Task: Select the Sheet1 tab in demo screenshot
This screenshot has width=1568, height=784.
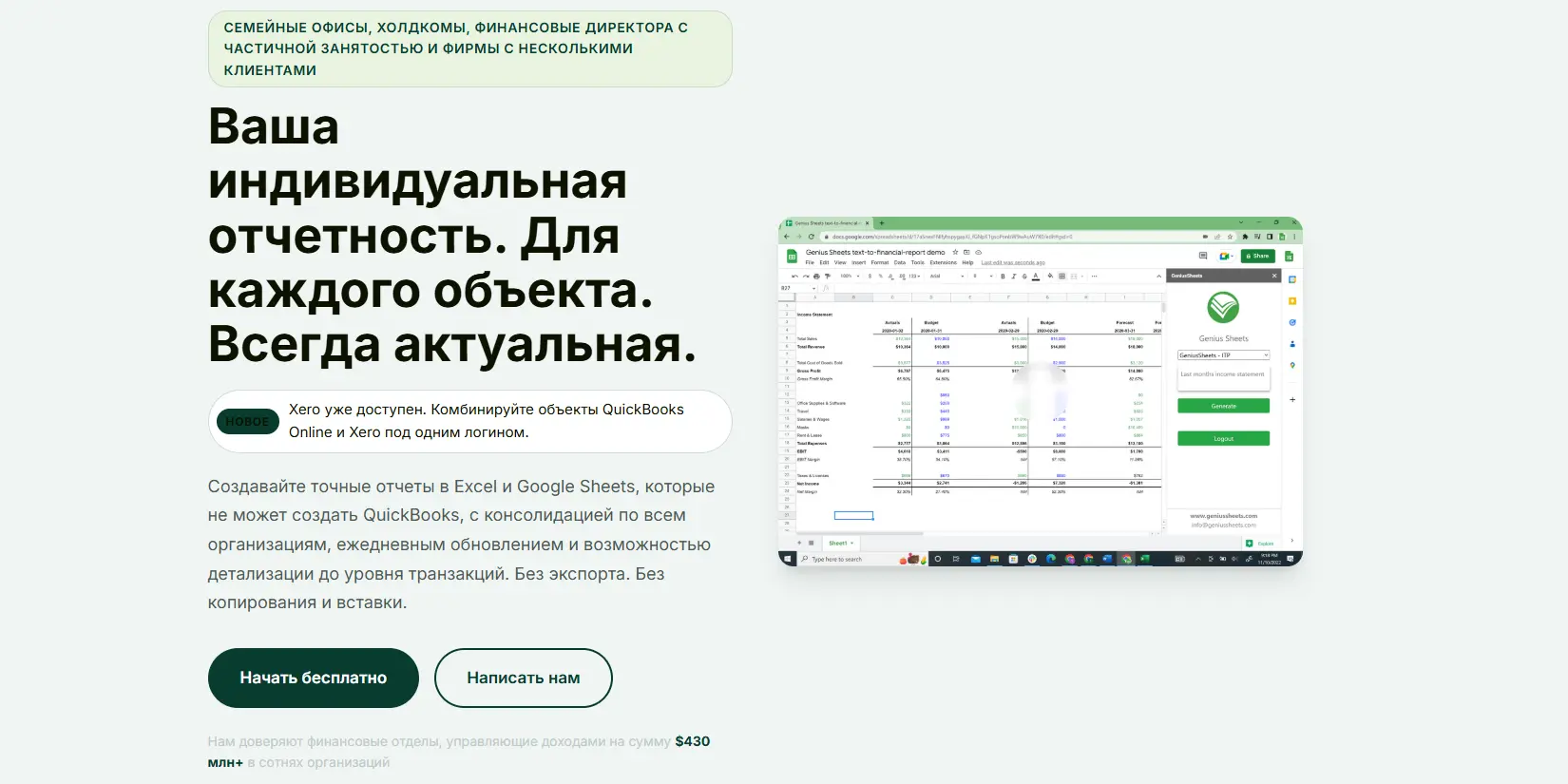Action: (x=840, y=544)
